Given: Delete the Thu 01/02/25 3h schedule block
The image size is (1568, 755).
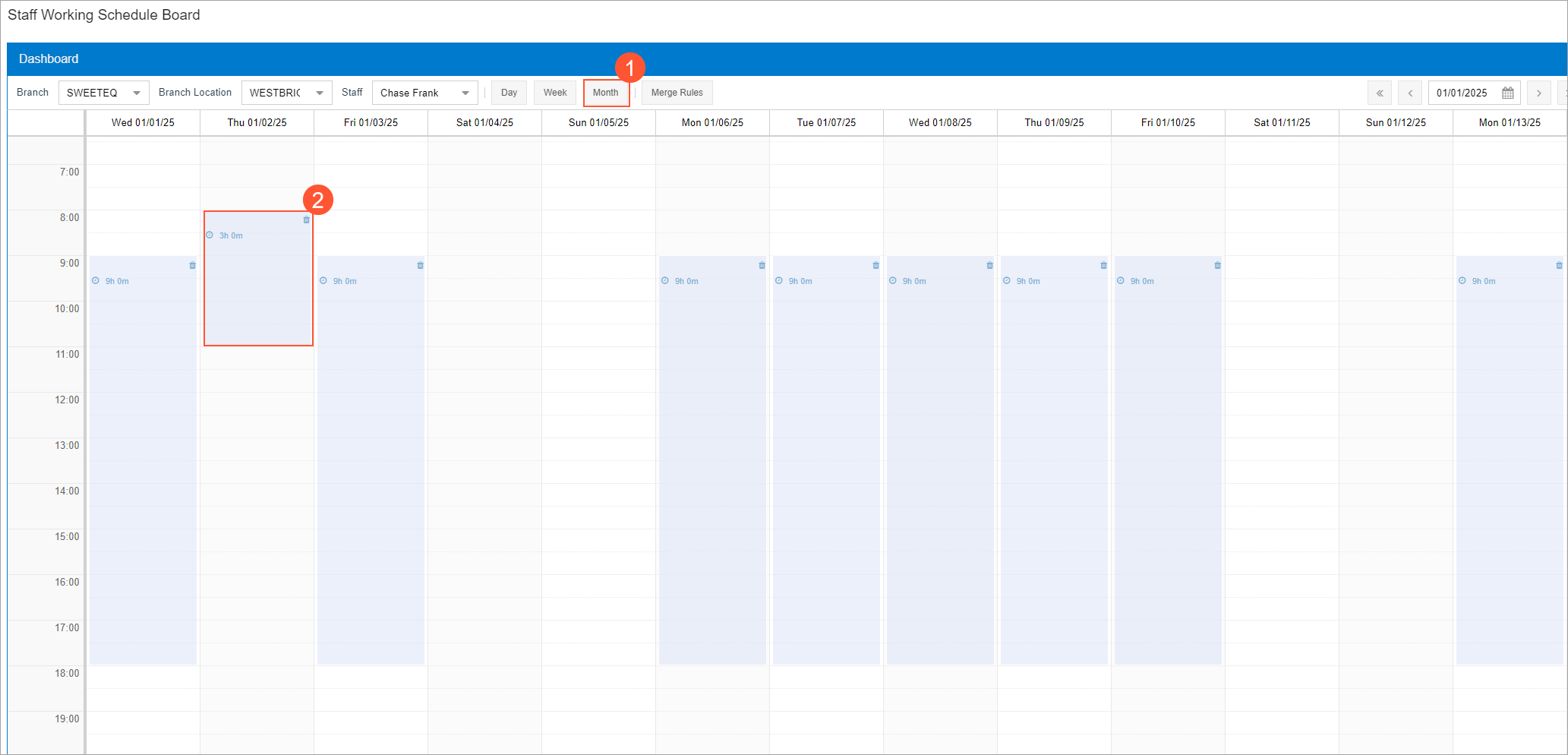Looking at the screenshot, I should pyautogui.click(x=306, y=220).
